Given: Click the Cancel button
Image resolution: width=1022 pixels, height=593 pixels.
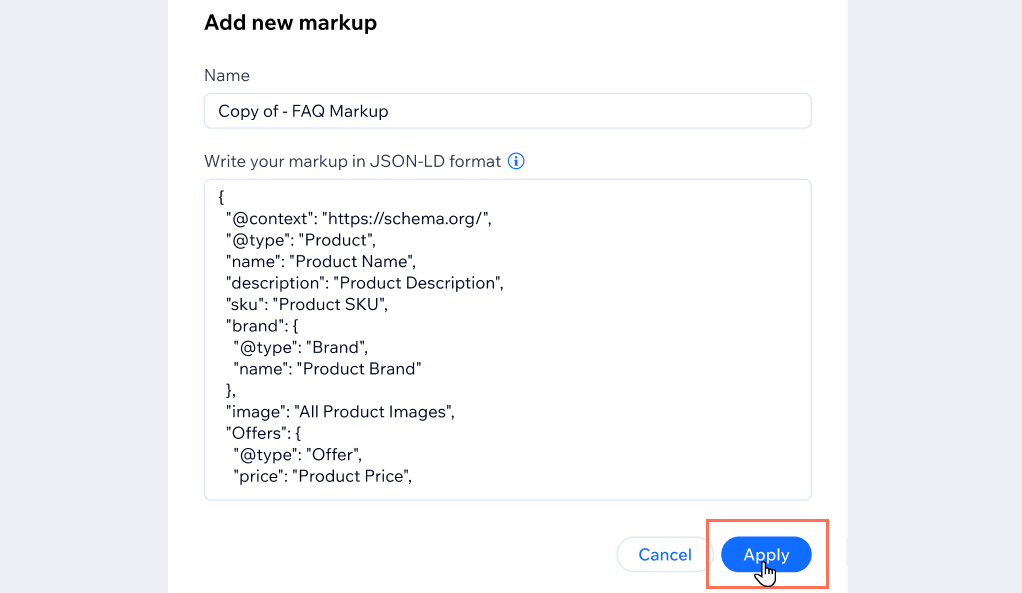Looking at the screenshot, I should 664,554.
